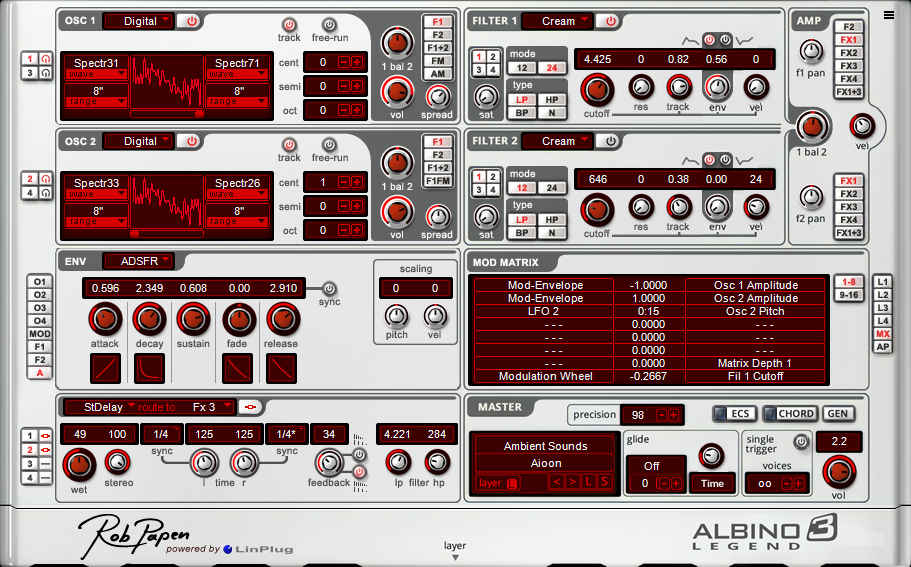Select the decay exponential curve shape icon
The height and width of the screenshot is (567, 911).
[148, 369]
